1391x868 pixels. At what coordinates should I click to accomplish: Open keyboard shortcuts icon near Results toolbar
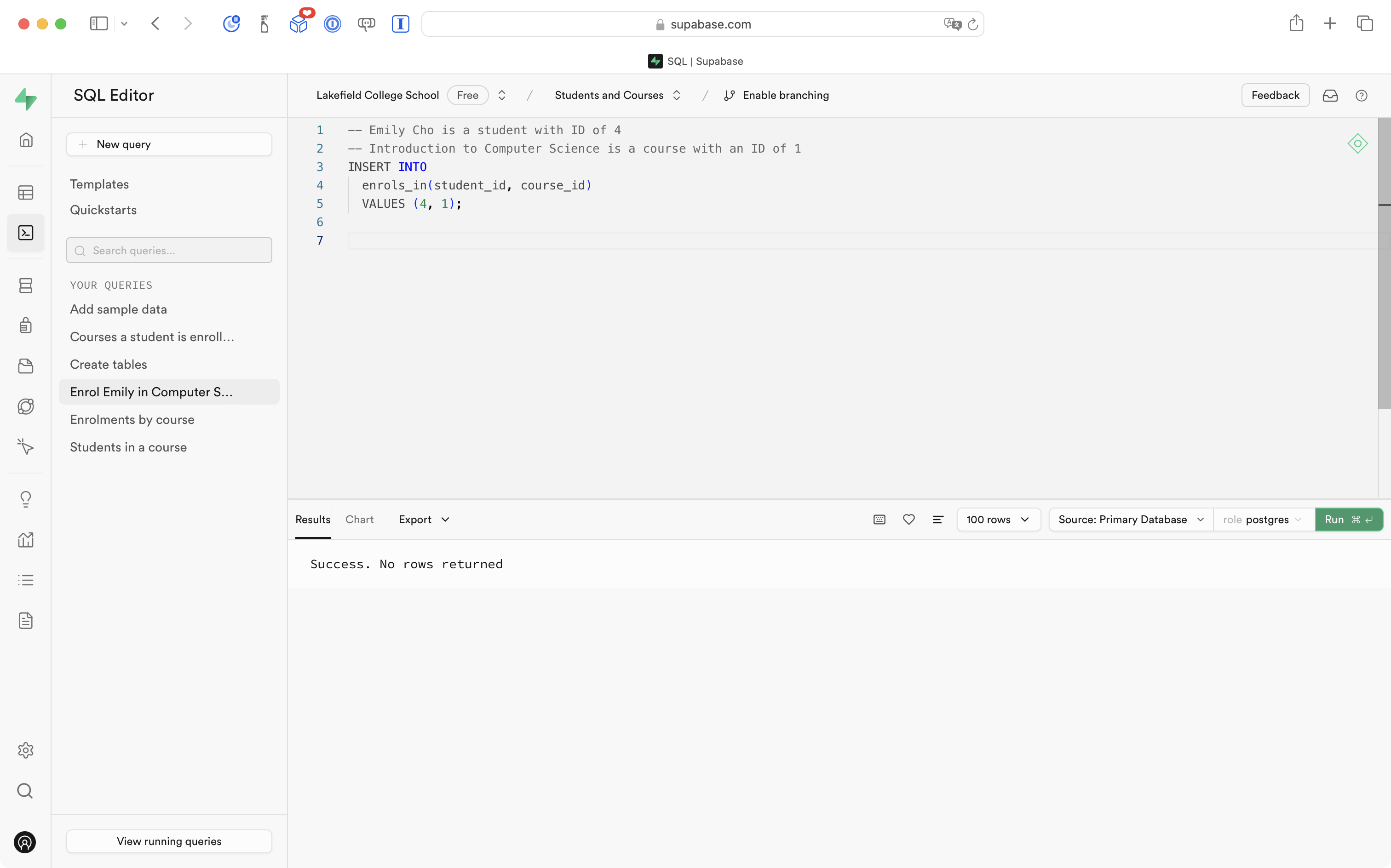[879, 519]
